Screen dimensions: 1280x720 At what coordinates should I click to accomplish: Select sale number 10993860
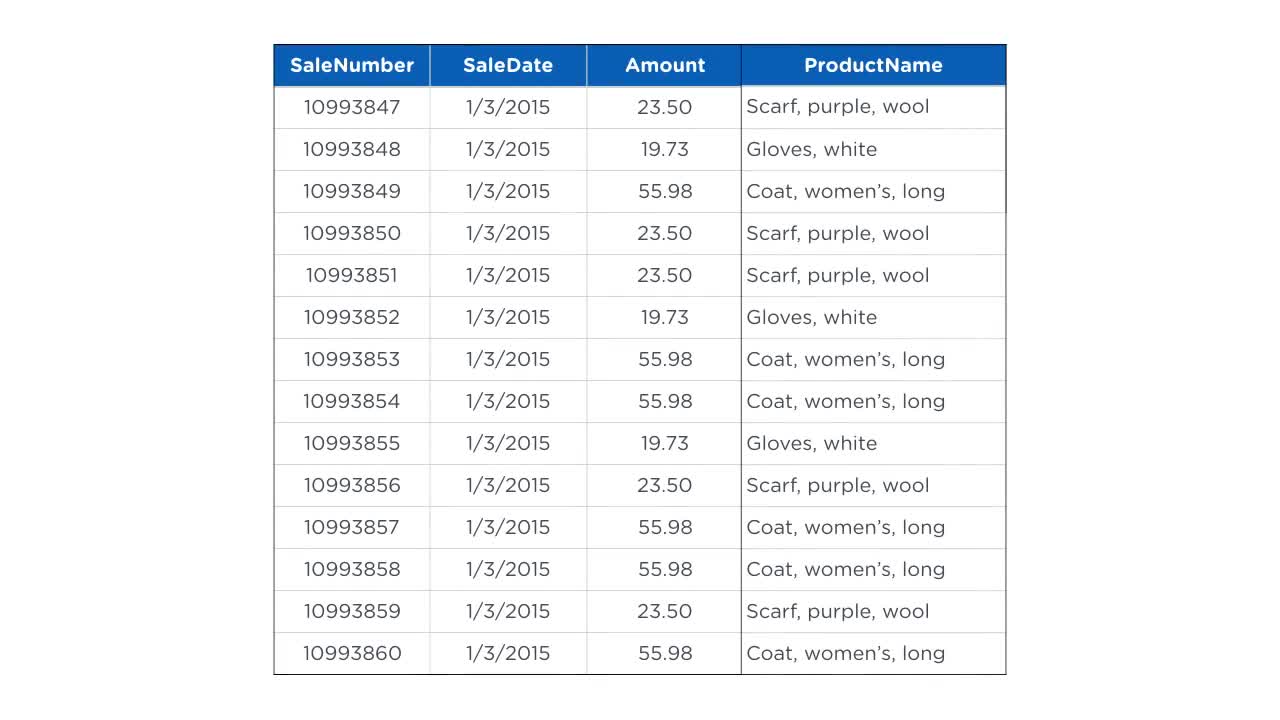(x=352, y=653)
